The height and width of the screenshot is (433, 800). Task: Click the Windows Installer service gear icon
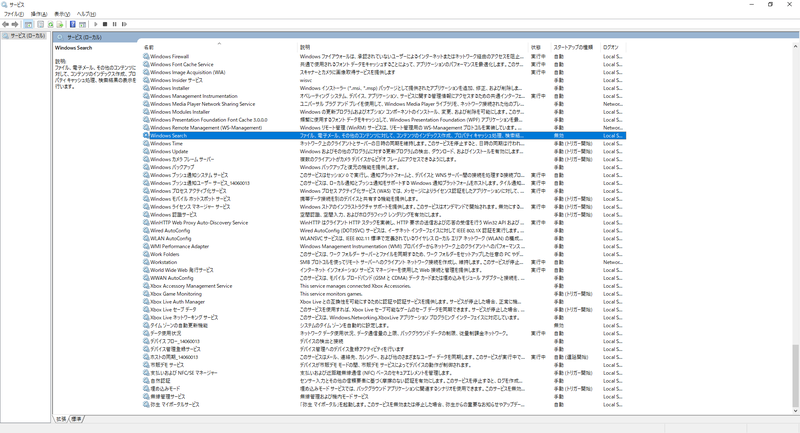coord(146,88)
